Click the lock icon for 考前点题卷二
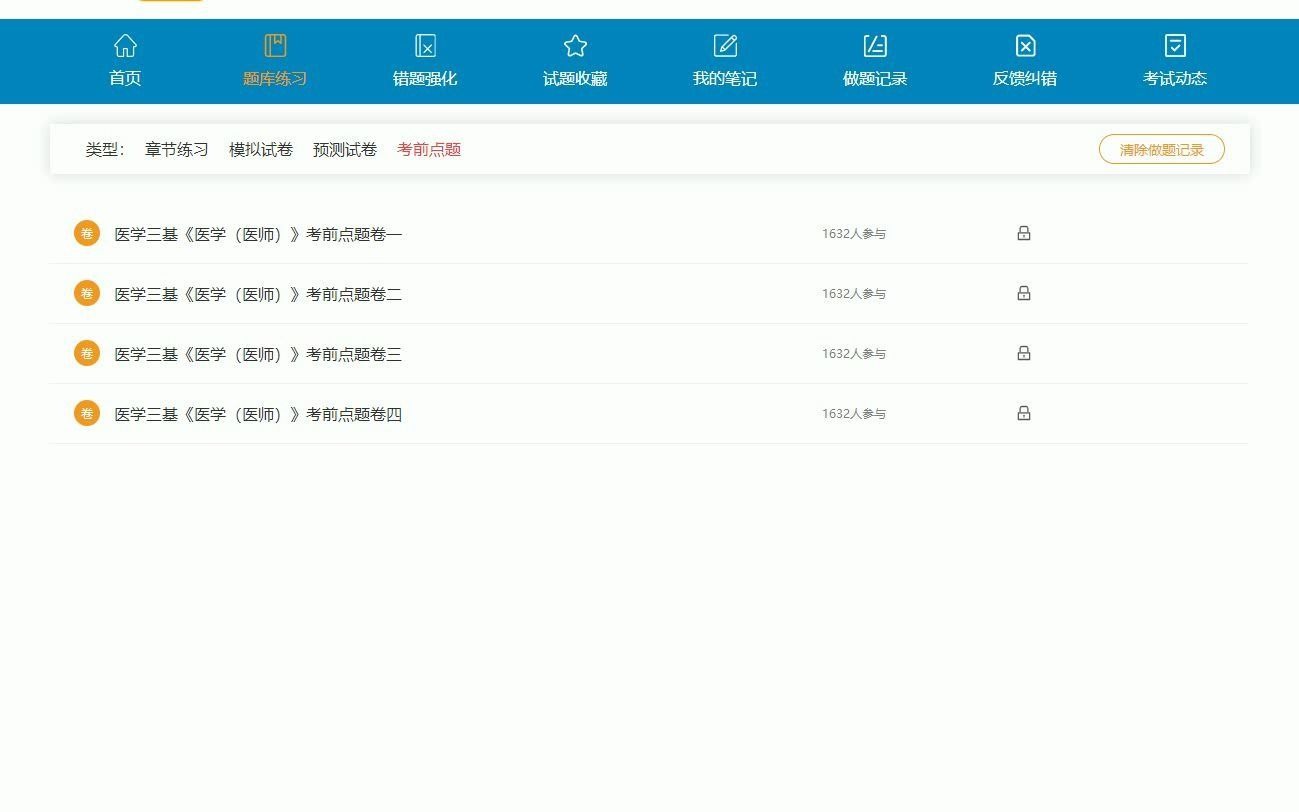Viewport: 1299px width, 812px height. pyautogui.click(x=1024, y=293)
